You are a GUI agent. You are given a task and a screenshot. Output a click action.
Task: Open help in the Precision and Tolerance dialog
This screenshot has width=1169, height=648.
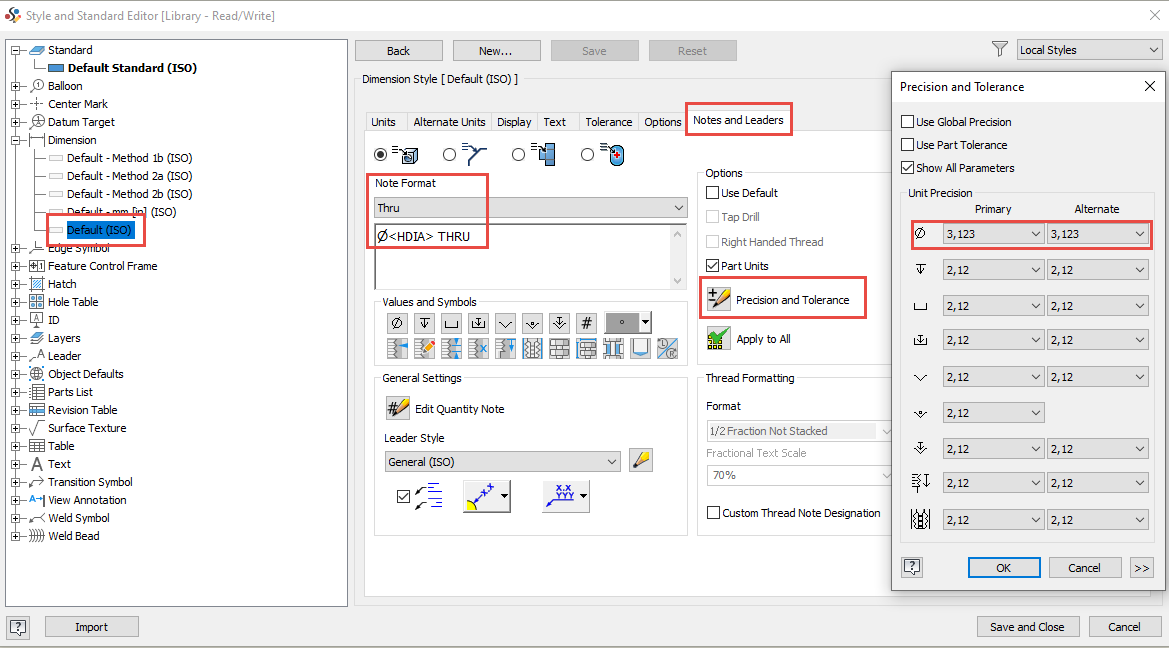pos(912,567)
